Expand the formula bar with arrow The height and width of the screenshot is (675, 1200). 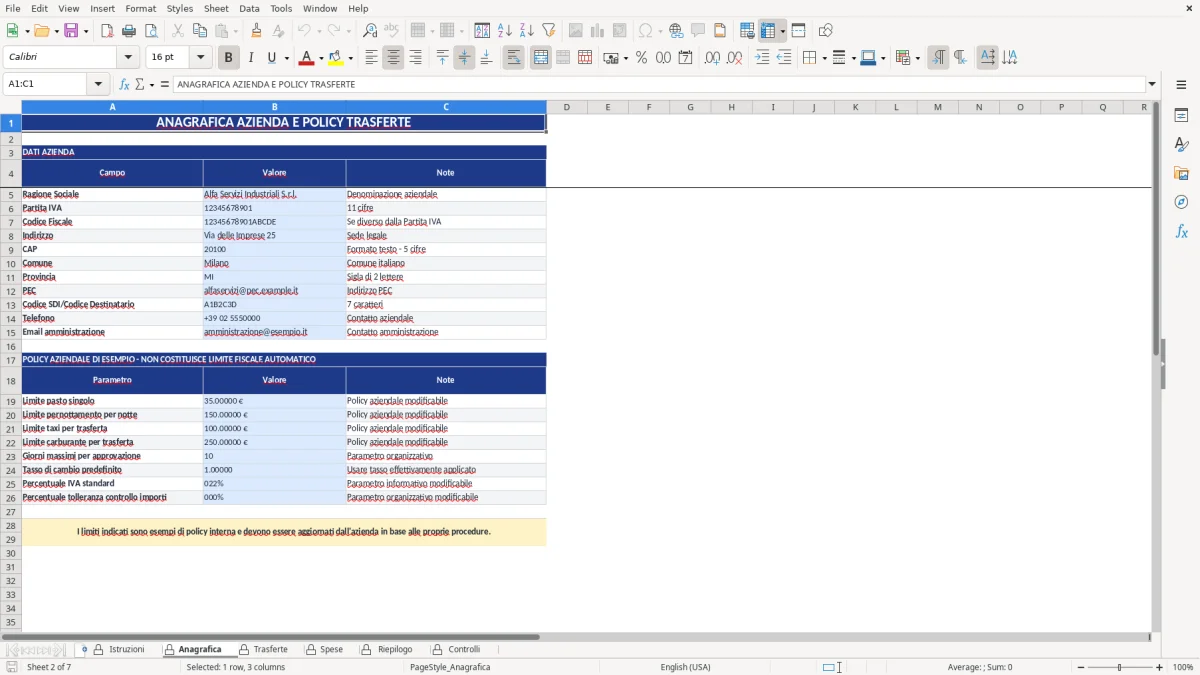[x=1152, y=84]
